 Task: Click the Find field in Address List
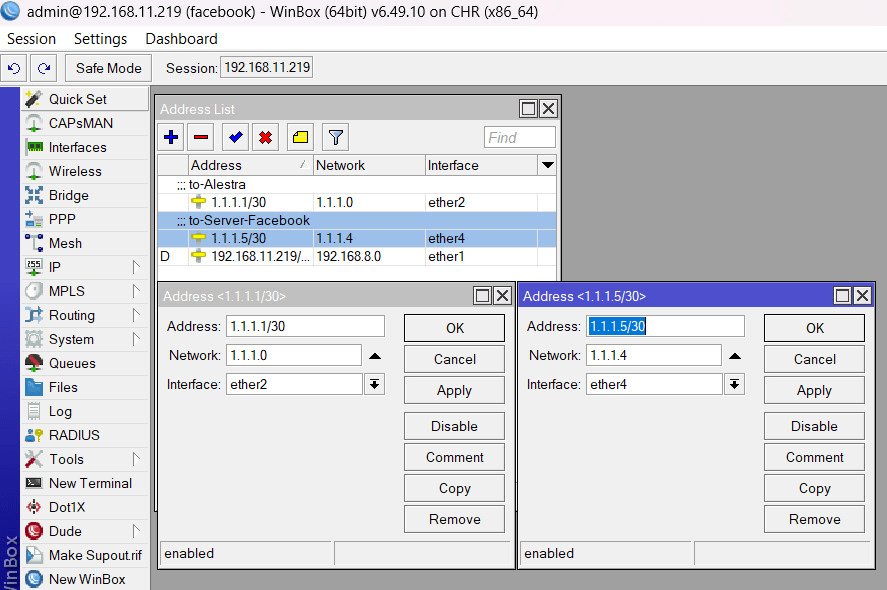point(519,137)
